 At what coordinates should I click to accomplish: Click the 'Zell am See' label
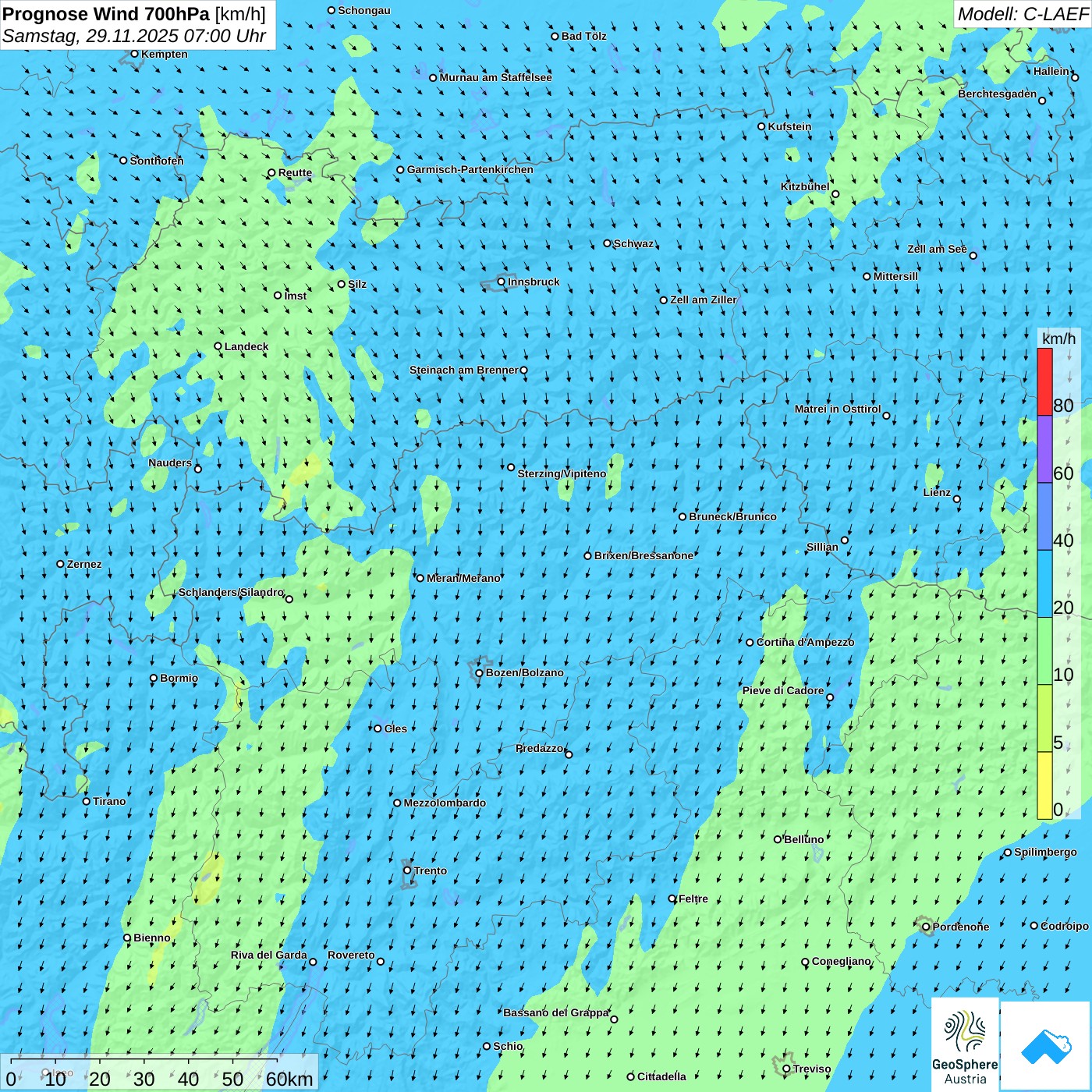click(937, 249)
